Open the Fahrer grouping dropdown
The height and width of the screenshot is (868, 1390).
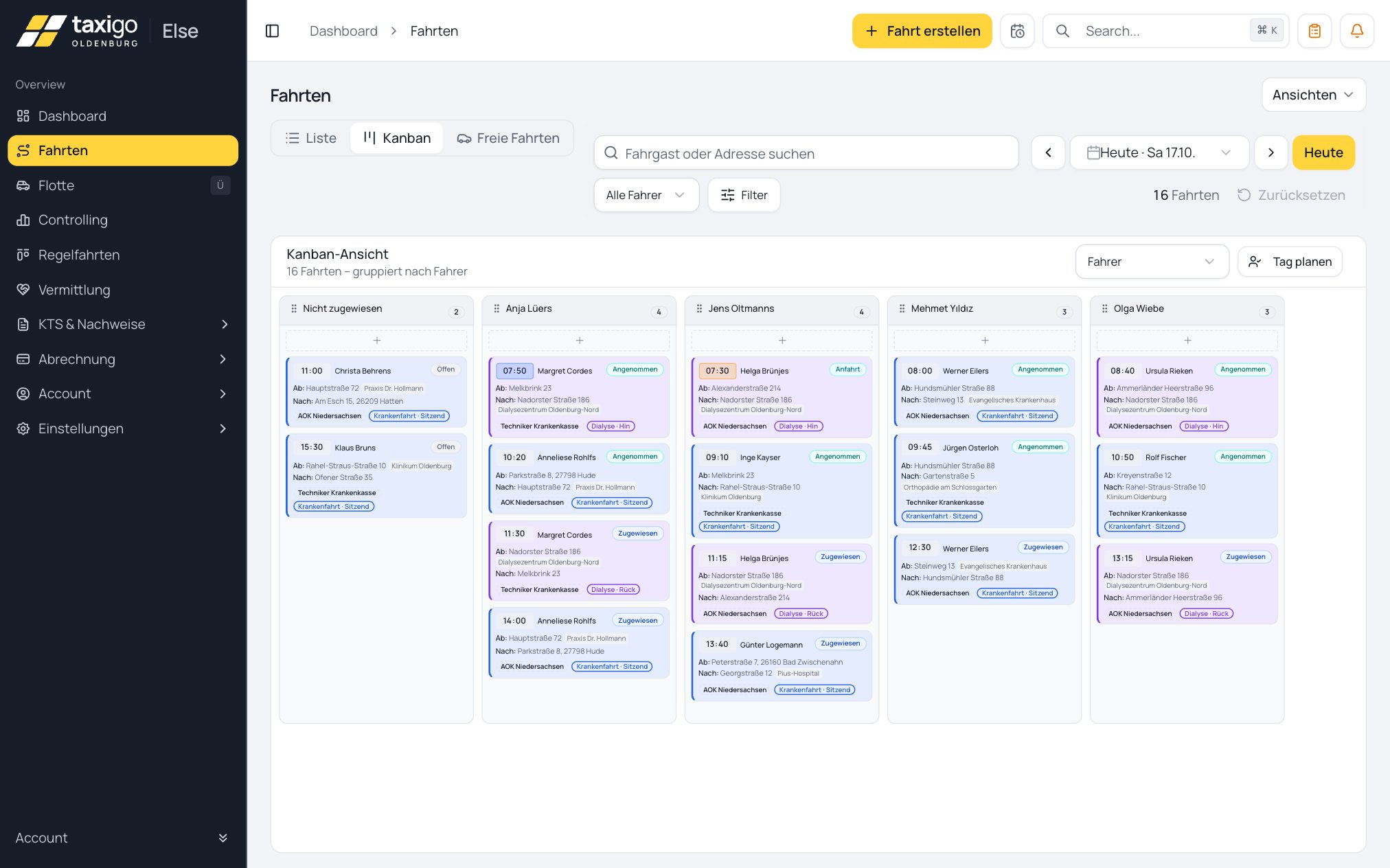(x=1152, y=262)
